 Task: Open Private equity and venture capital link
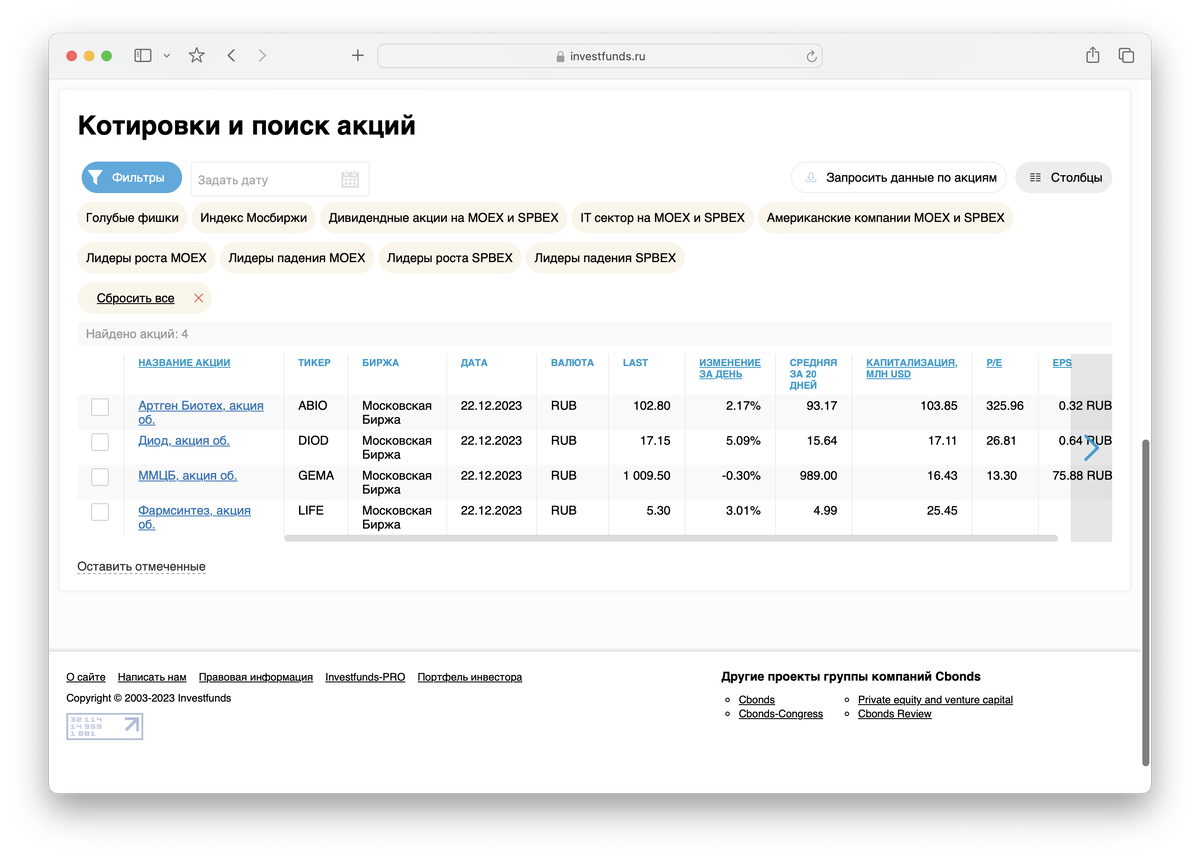click(x=935, y=700)
